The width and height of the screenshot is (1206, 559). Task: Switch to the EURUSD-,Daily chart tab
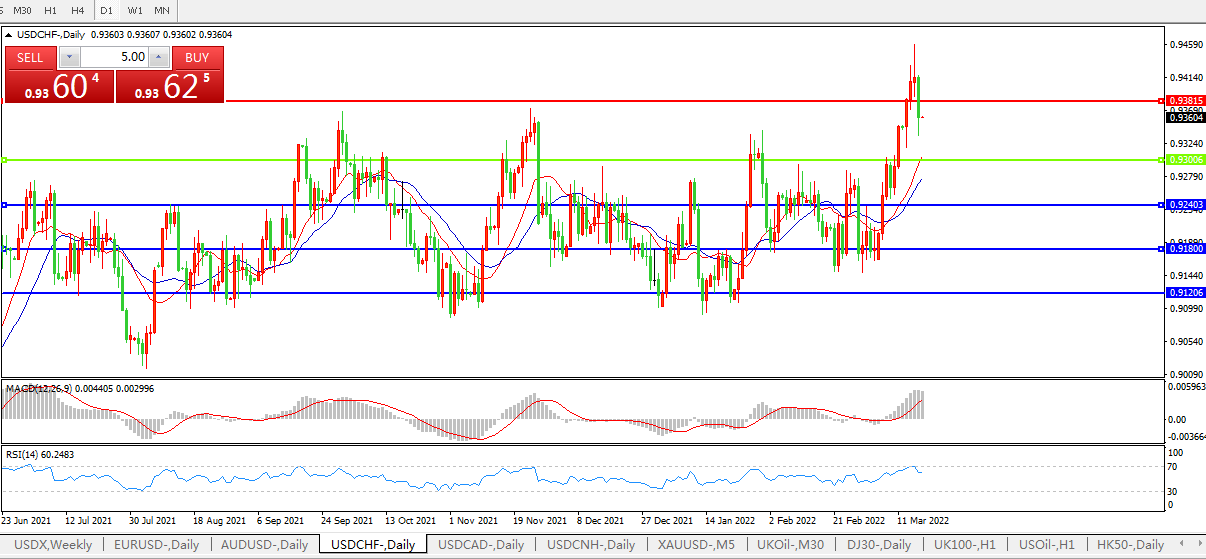click(x=157, y=545)
